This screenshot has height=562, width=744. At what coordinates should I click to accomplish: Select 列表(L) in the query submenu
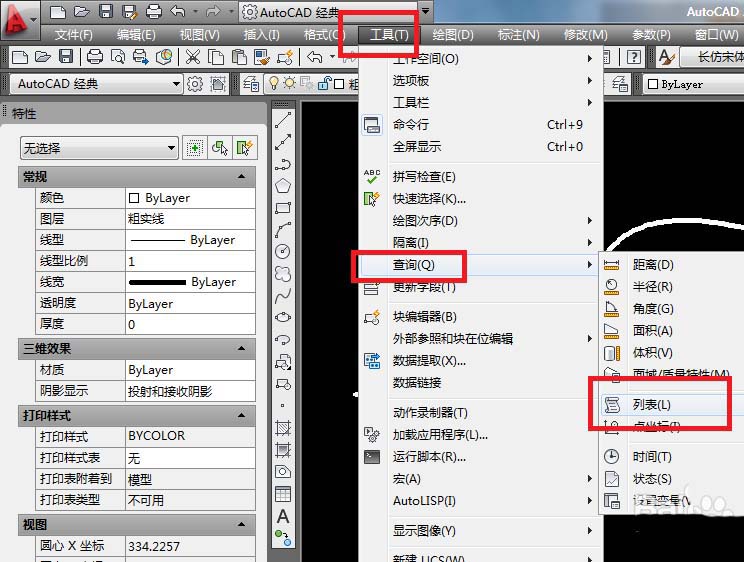coord(672,404)
